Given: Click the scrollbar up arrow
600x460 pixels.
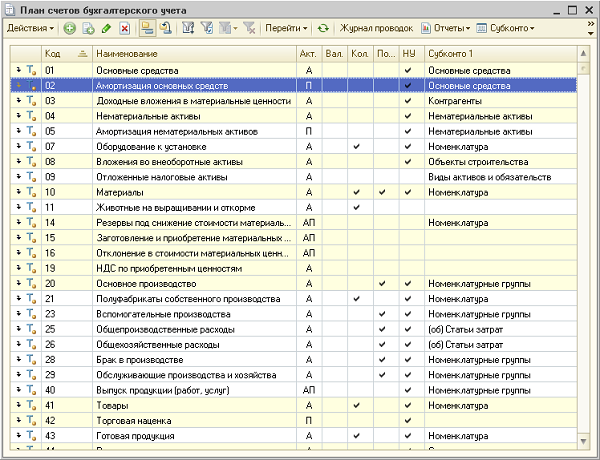Looking at the screenshot, I should point(583,54).
